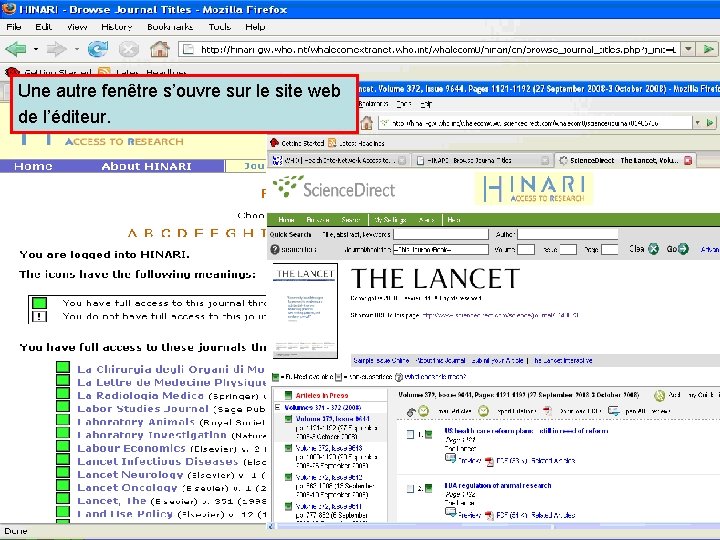Image resolution: width=720 pixels, height=540 pixels.
Task: Click Home icon in ScienceDirect Firefox window
Action: [366, 123]
